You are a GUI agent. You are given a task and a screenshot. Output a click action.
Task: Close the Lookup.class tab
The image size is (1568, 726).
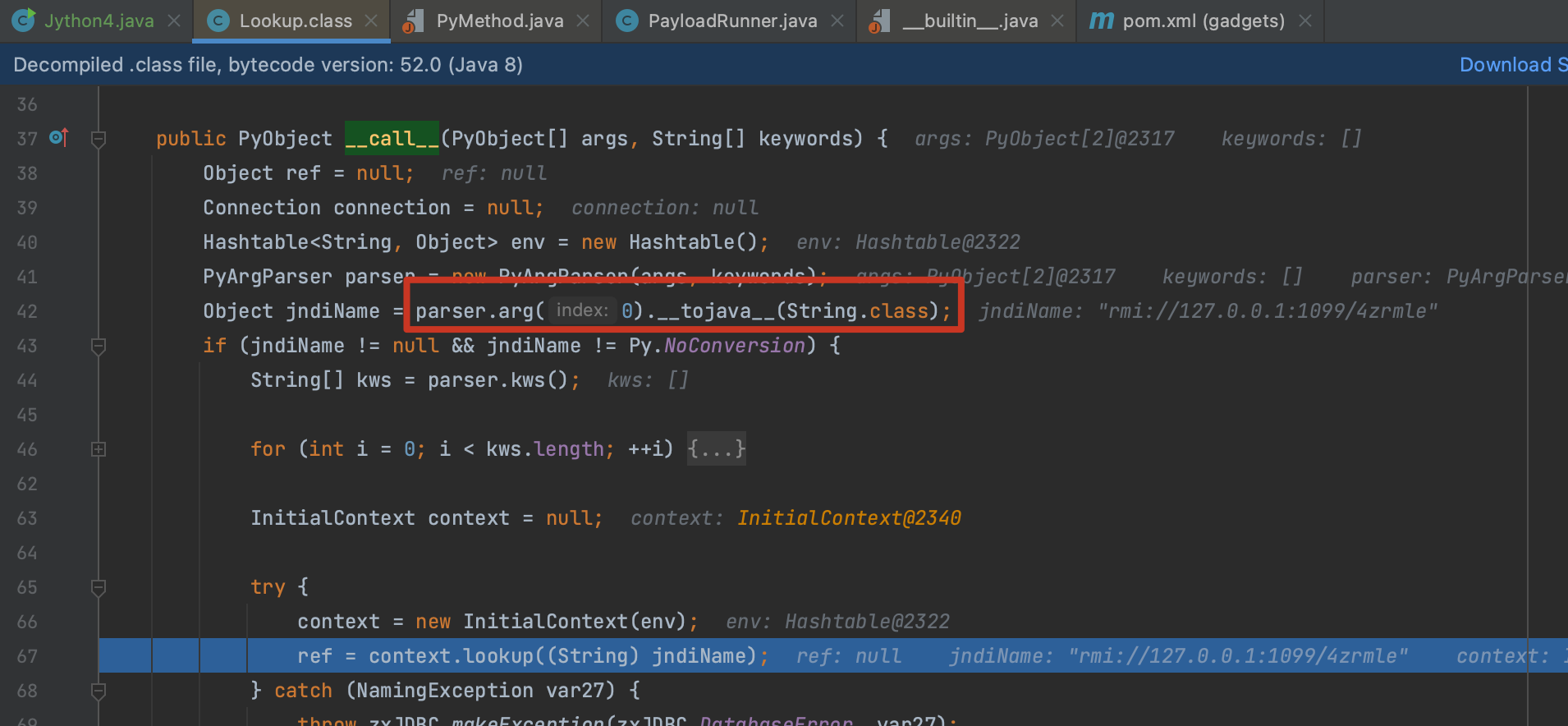point(371,21)
